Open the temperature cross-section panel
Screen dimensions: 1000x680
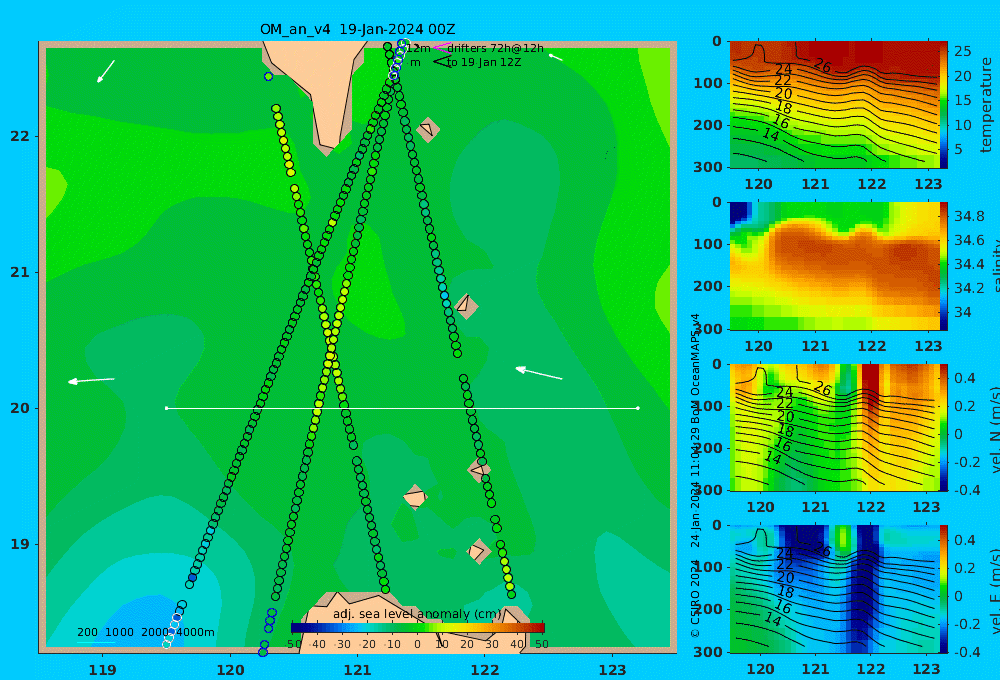(x=834, y=105)
